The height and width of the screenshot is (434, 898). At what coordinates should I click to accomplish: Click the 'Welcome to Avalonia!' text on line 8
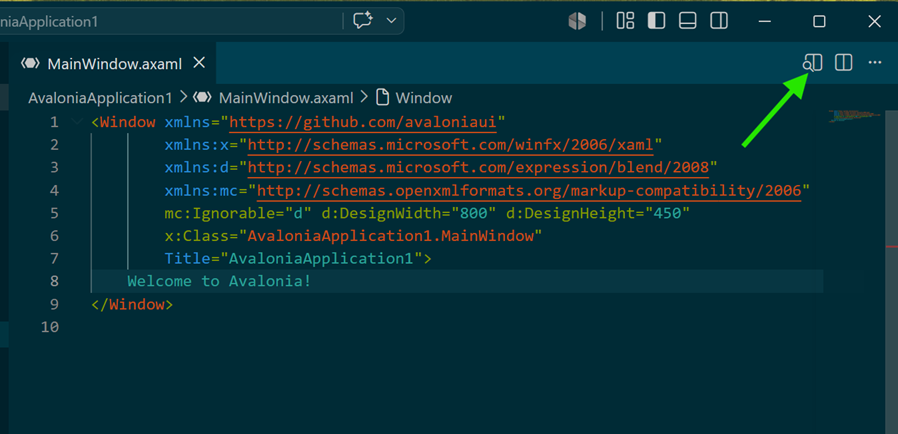click(x=219, y=281)
